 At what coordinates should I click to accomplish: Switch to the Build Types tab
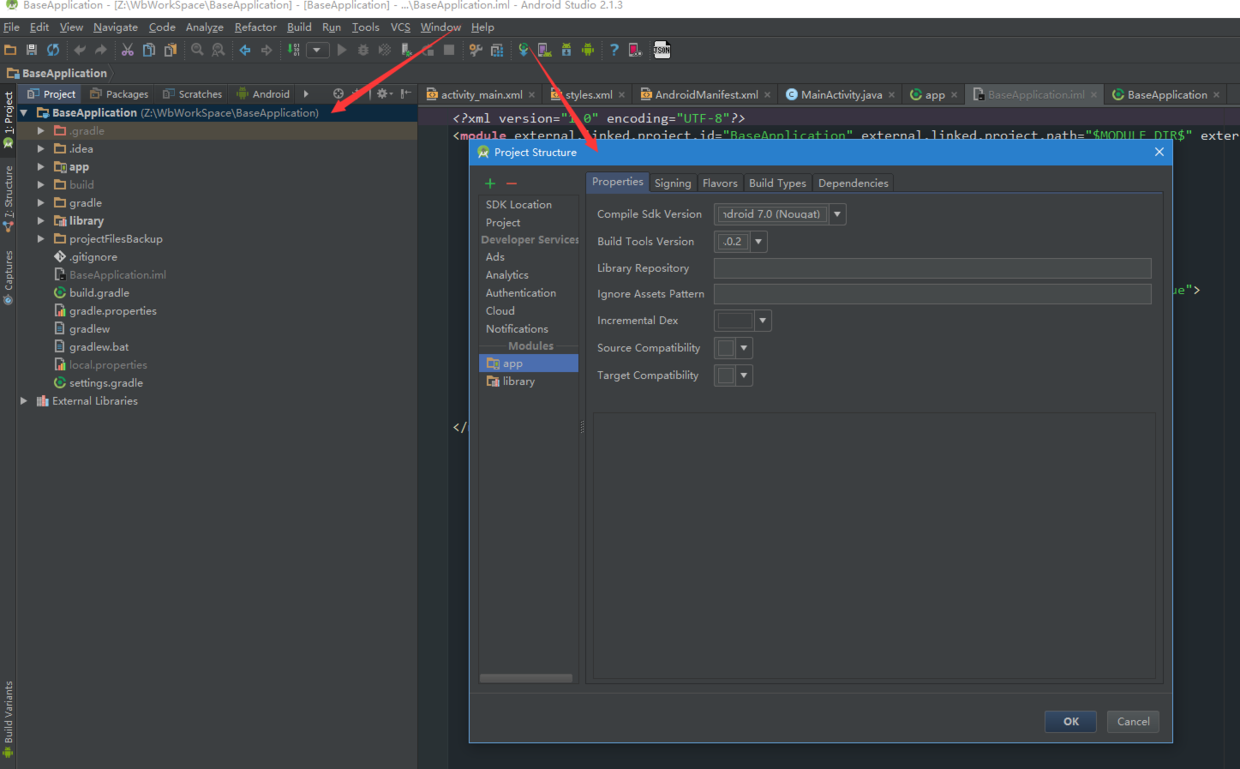pos(777,183)
